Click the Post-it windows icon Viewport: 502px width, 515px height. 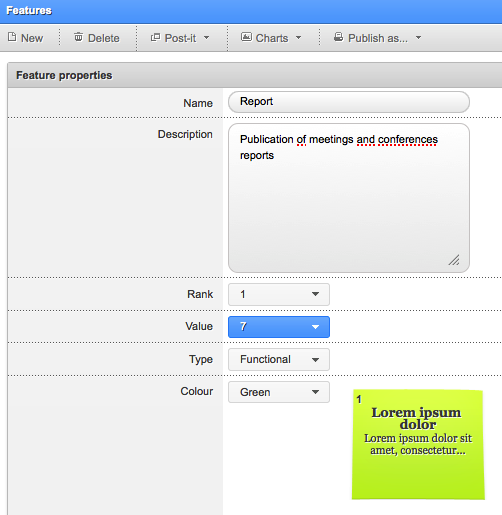pos(155,37)
